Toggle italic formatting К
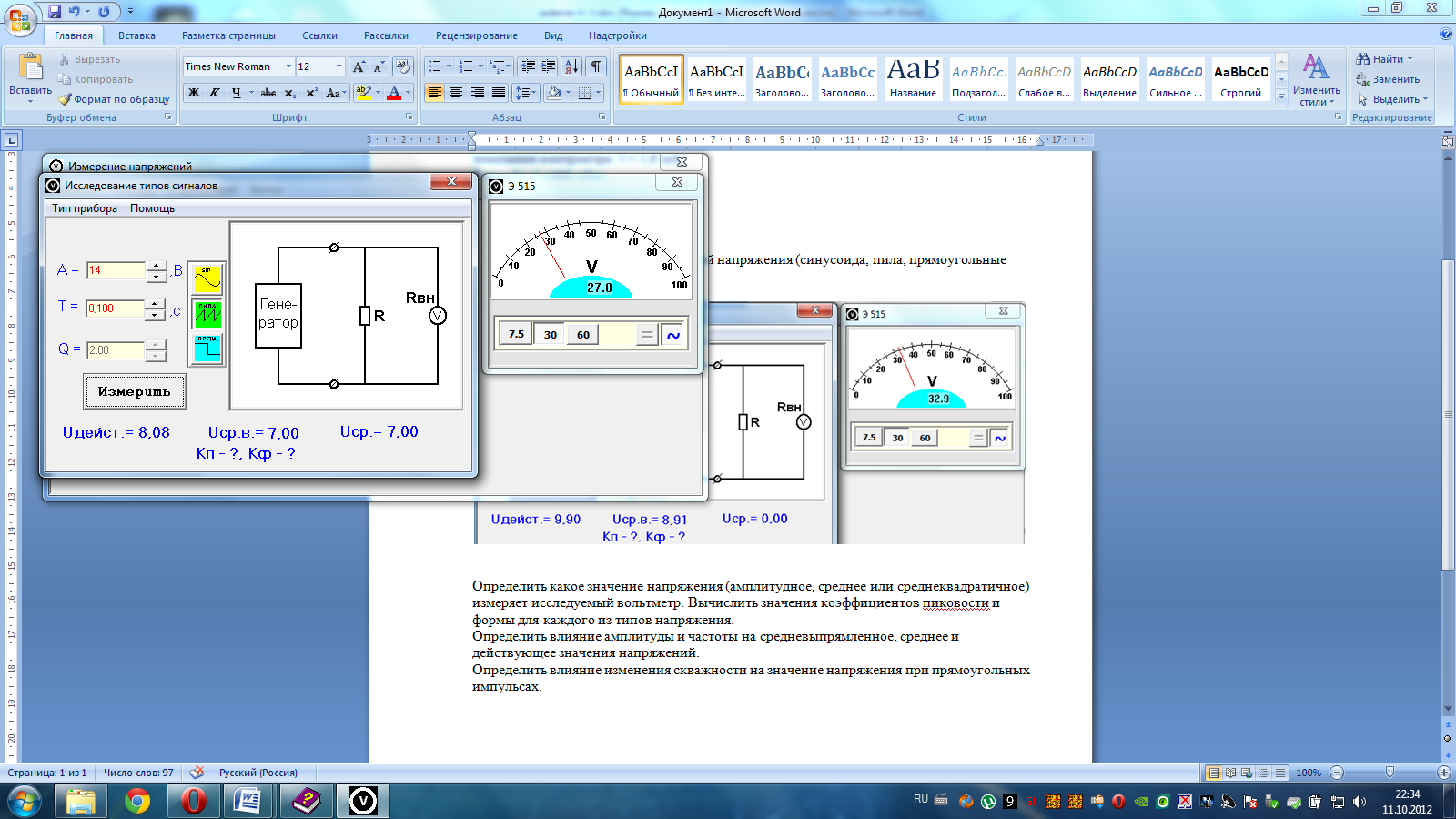This screenshot has width=1456, height=819. pos(215,93)
